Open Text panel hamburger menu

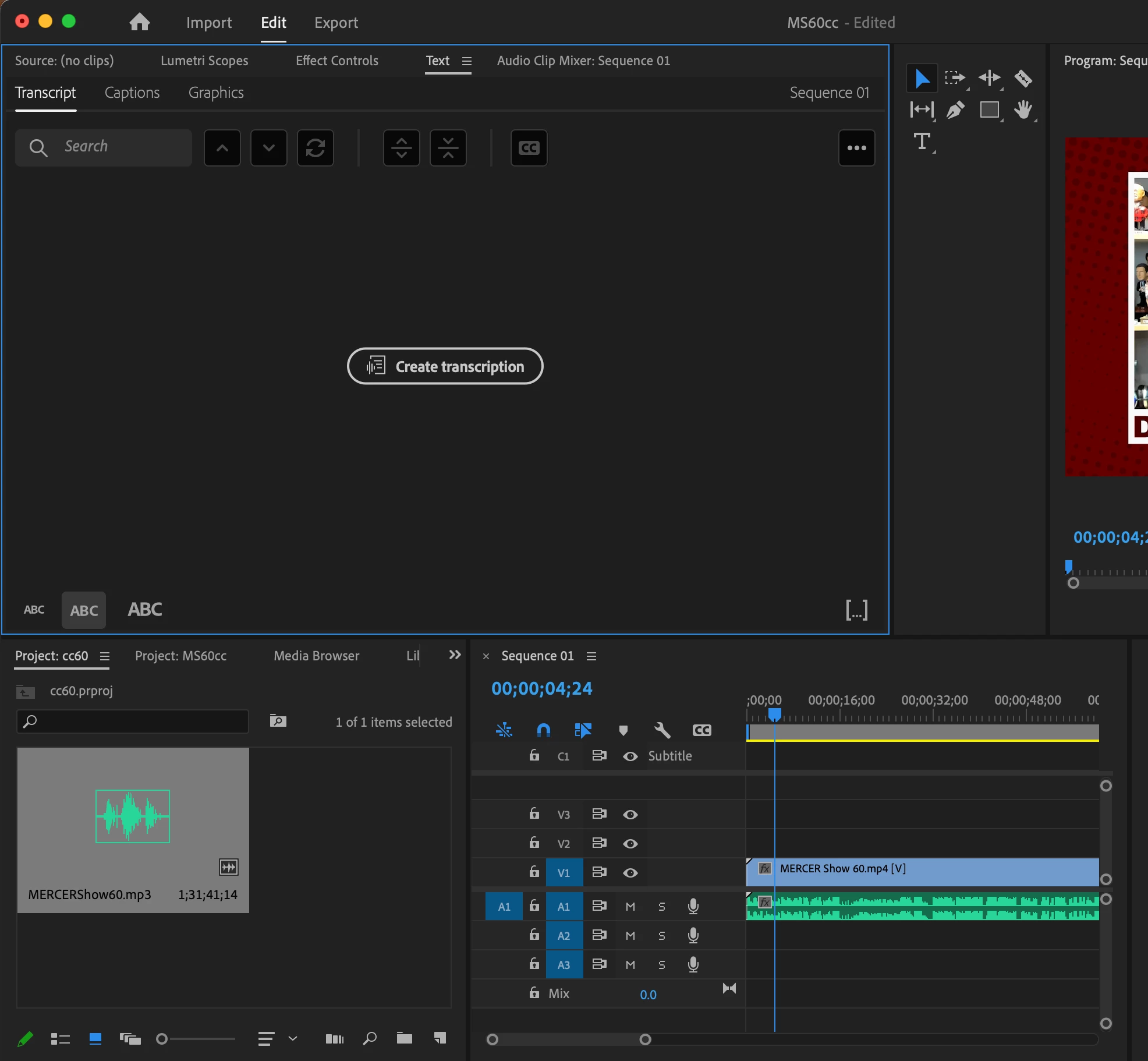[x=466, y=61]
